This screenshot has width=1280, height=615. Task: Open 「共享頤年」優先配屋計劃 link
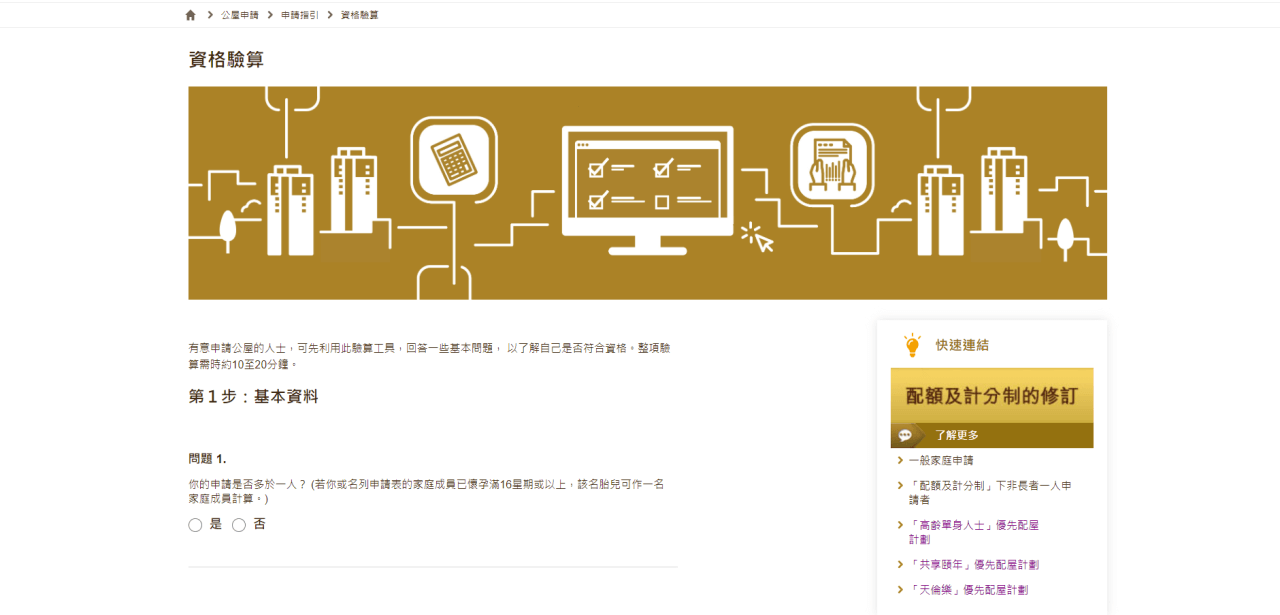pos(974,565)
